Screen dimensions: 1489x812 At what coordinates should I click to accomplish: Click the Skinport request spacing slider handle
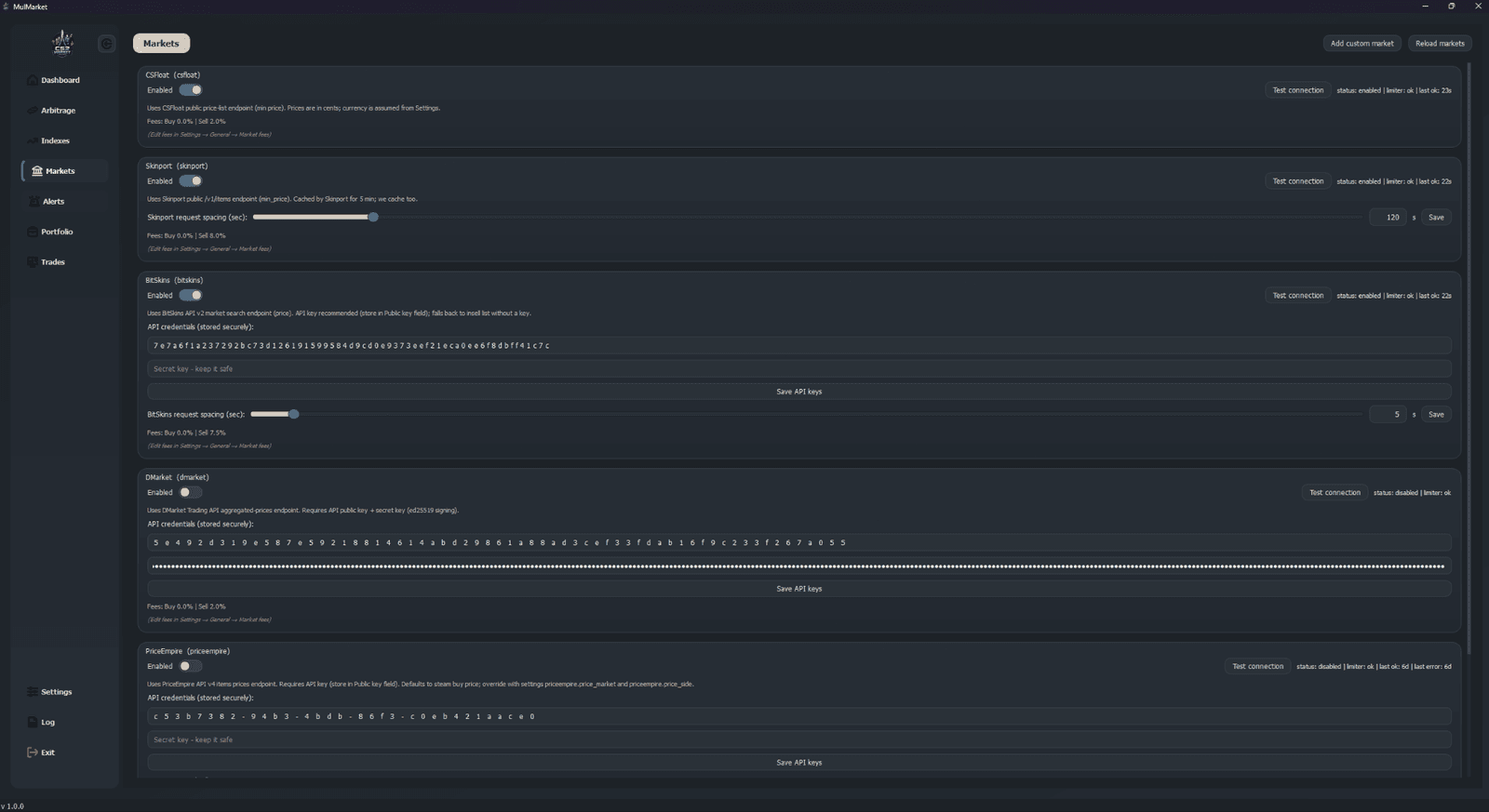[x=373, y=218]
